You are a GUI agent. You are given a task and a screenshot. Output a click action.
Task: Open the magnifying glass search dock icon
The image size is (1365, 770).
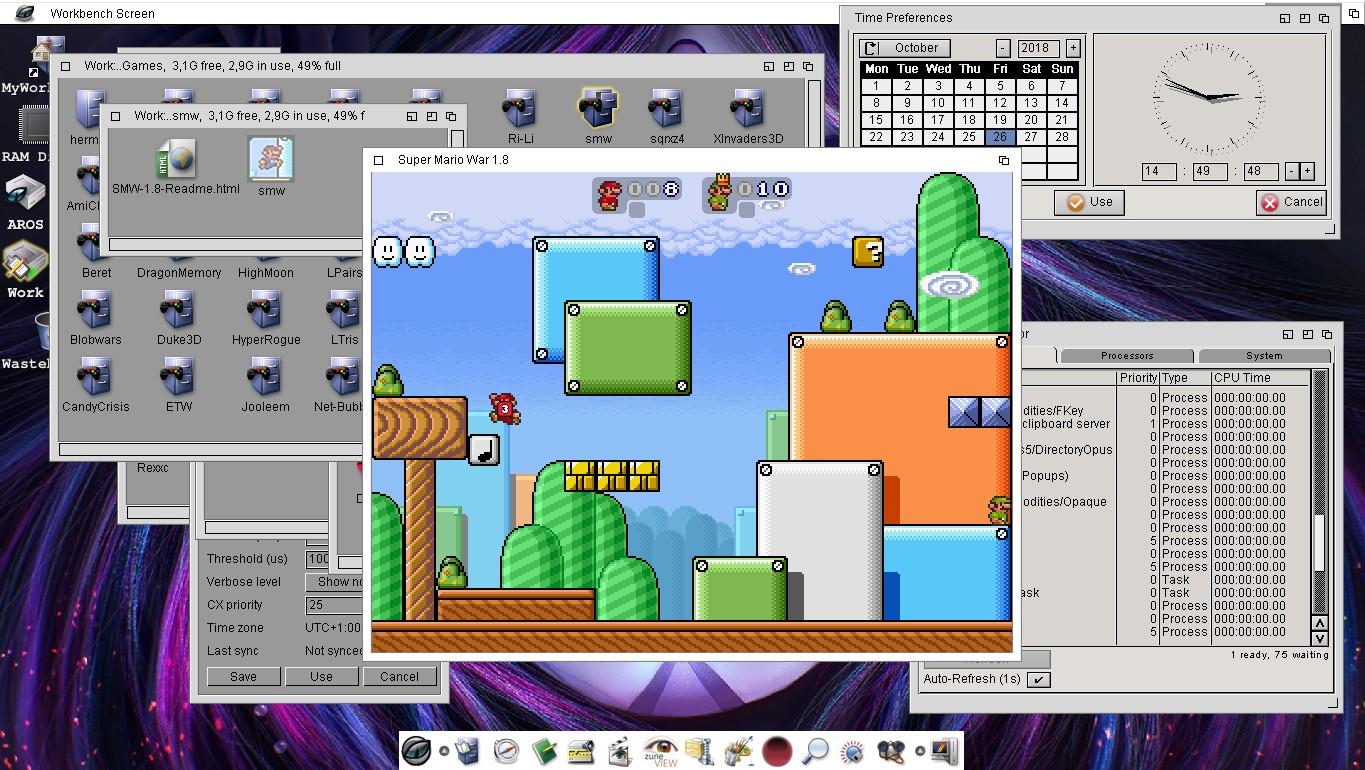click(816, 750)
